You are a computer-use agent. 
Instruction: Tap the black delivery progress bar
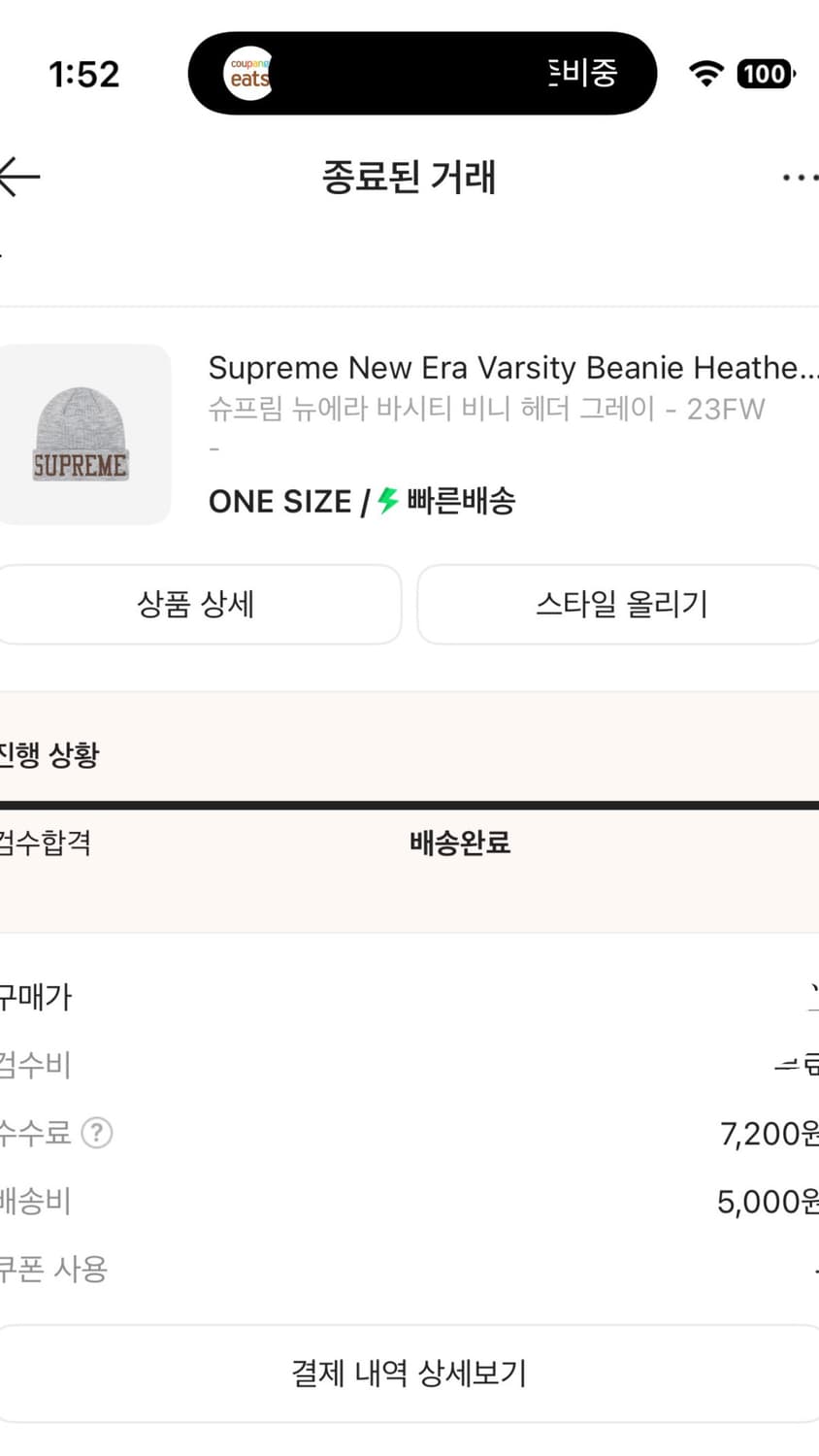click(409, 805)
